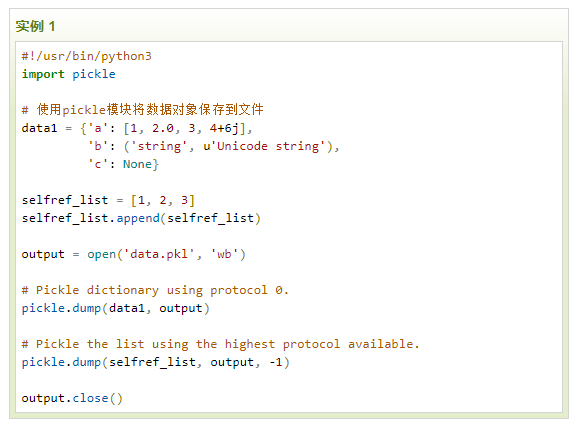This screenshot has width=581, height=424.
Task: Click the append method call
Action: pyautogui.click(x=138, y=218)
